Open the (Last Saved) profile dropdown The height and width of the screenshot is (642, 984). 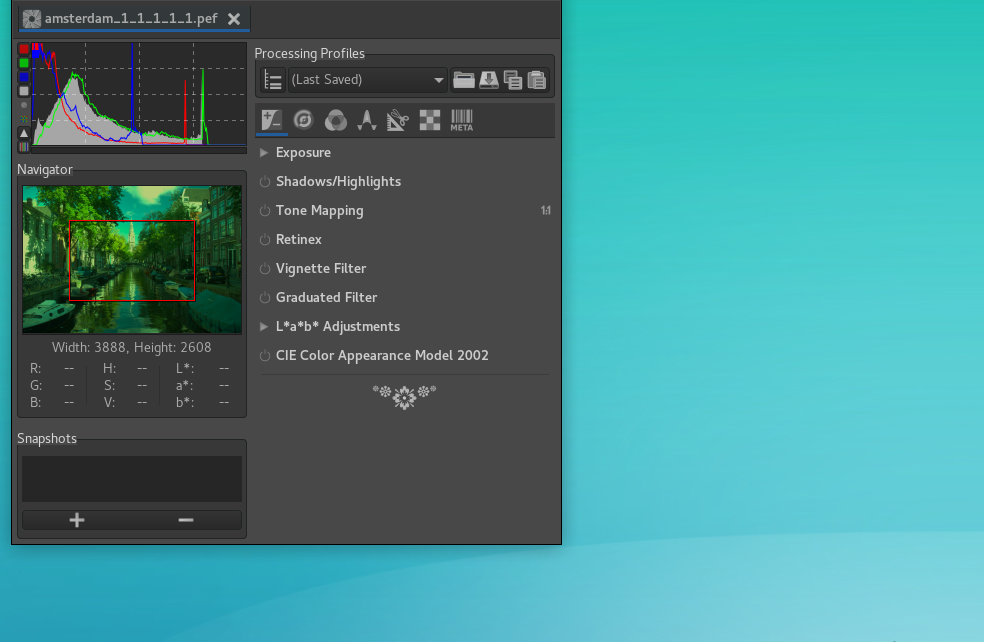click(x=367, y=80)
